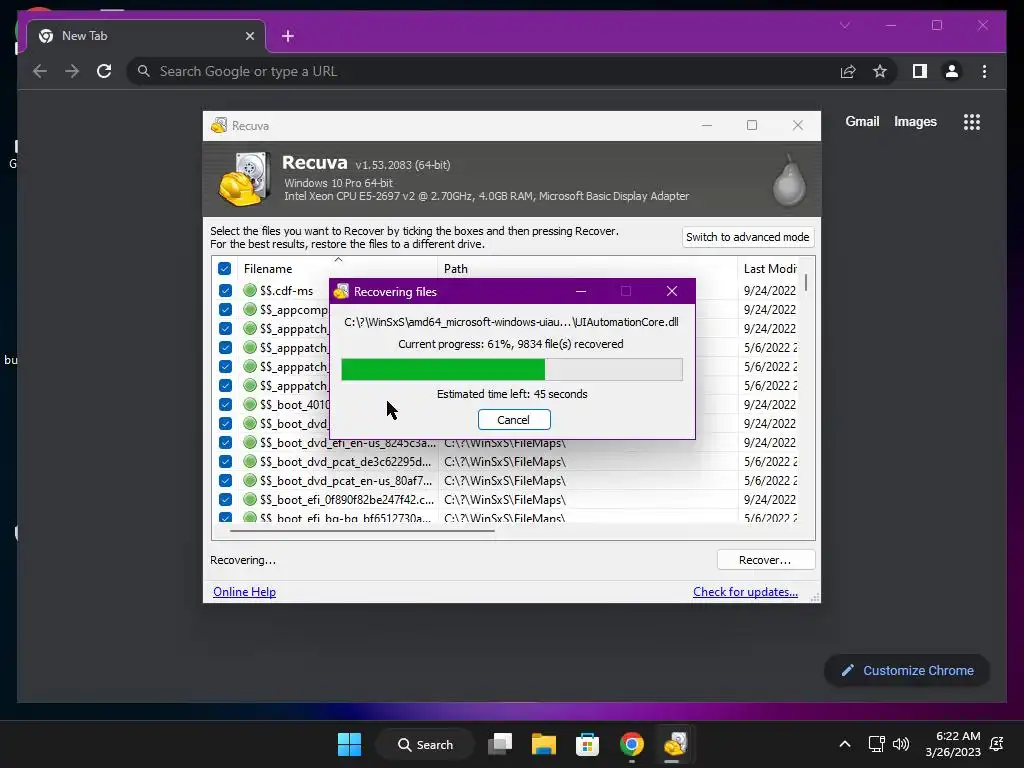Click green status icon of $$.cdf-ms
1024x768 pixels.
(x=249, y=290)
